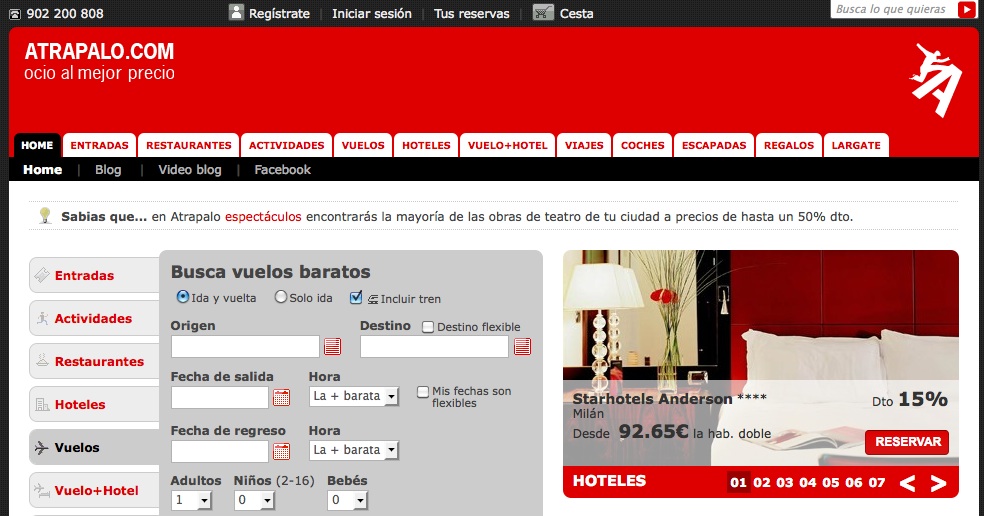Click the building icon beside Hoteles

pos(43,404)
